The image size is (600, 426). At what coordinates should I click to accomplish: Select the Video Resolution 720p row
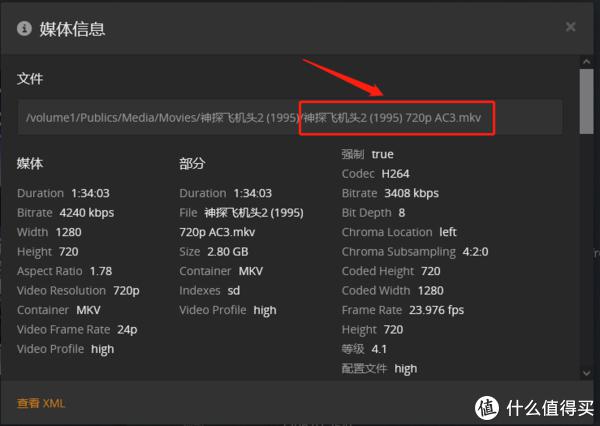click(x=79, y=290)
